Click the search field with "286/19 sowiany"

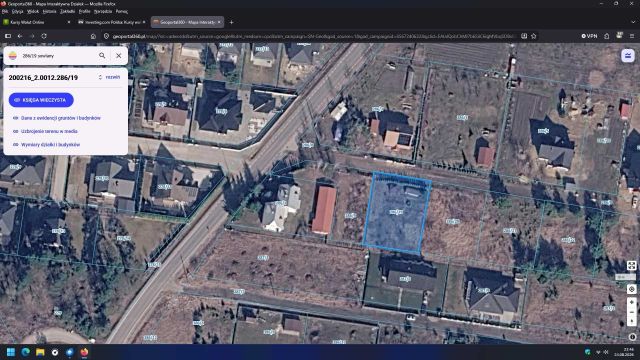57,56
